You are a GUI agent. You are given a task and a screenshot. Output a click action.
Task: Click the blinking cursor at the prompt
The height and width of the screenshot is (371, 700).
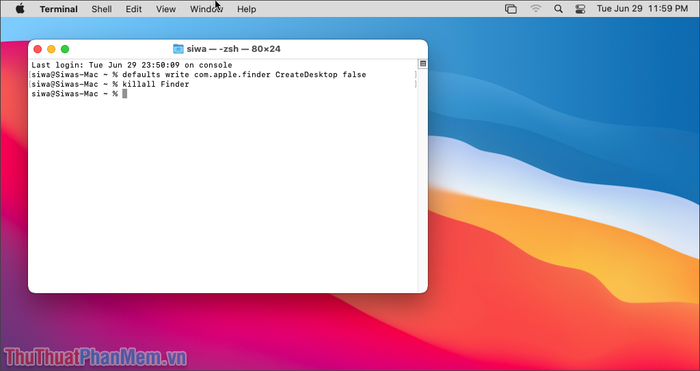[x=125, y=94]
